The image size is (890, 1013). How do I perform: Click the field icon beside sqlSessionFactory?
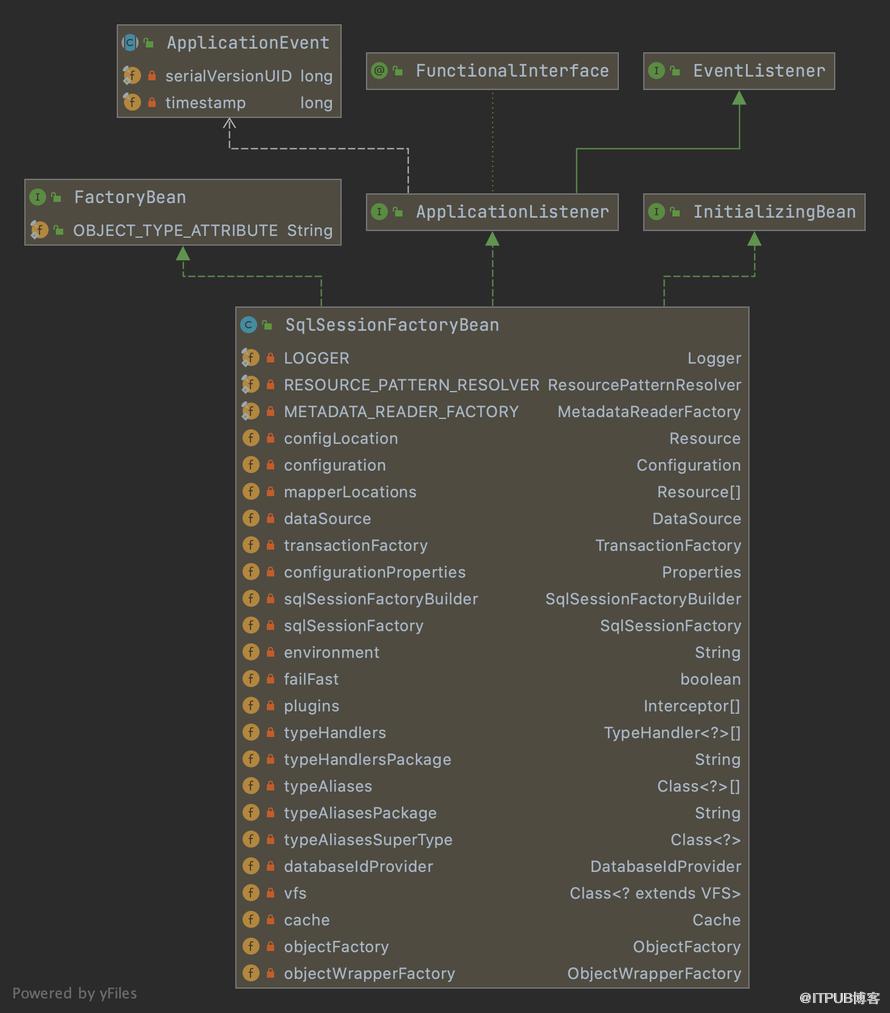[251, 625]
